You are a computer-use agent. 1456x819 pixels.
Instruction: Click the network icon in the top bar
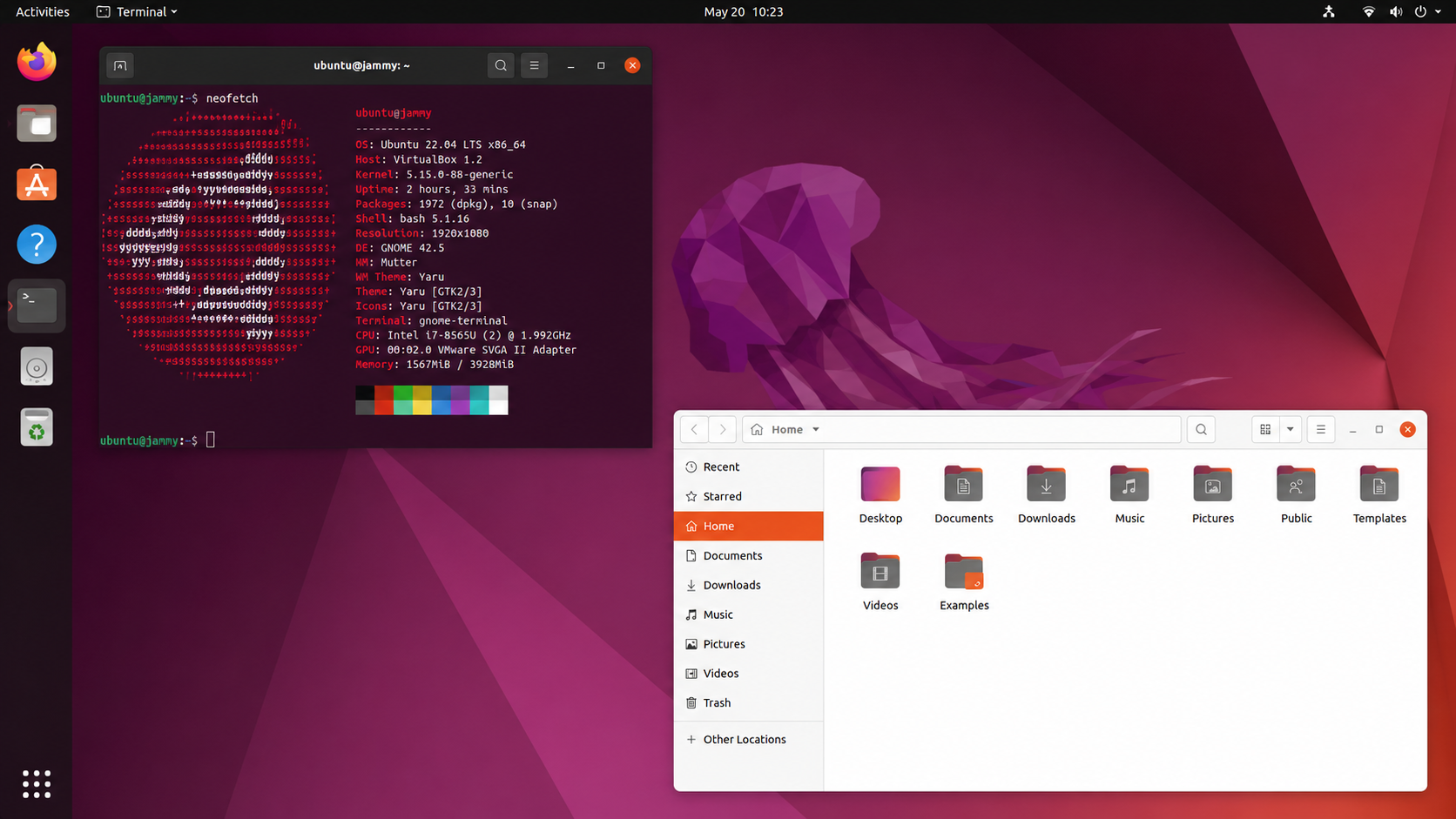[1329, 11]
